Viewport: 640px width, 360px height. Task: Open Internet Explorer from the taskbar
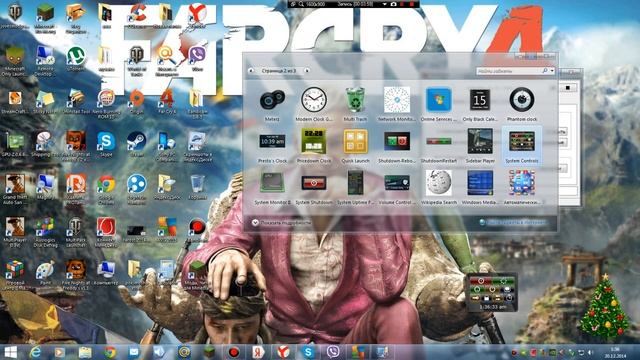pos(35,352)
